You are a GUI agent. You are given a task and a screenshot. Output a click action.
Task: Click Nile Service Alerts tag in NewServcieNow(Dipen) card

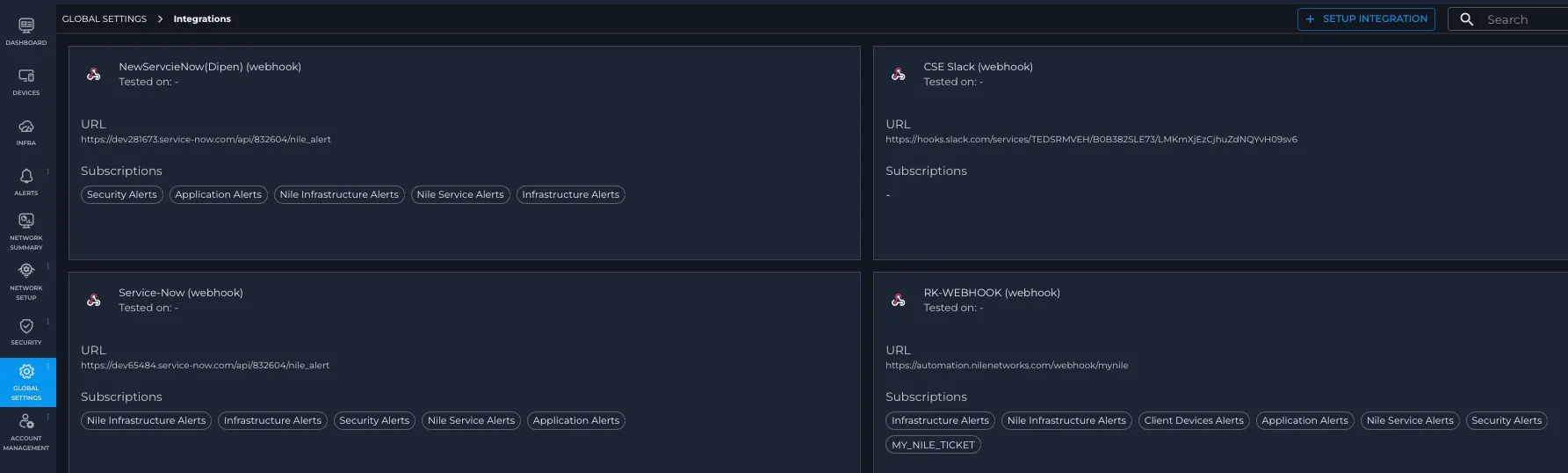coord(460,194)
